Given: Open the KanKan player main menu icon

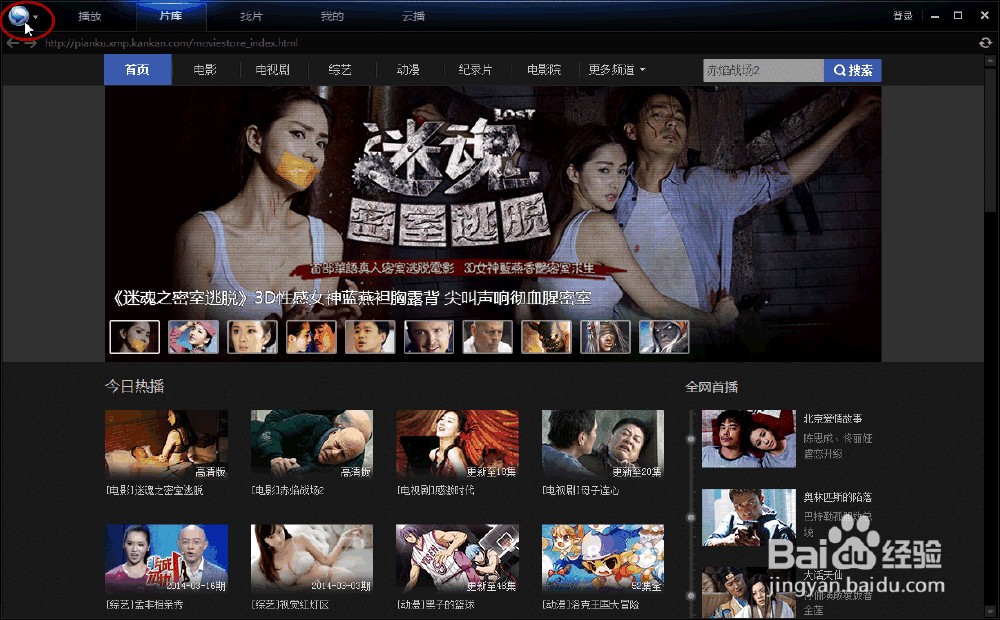Looking at the screenshot, I should [18, 15].
